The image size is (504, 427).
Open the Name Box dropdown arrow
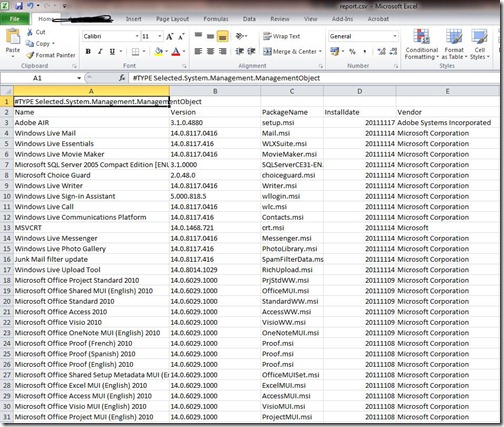[79, 78]
